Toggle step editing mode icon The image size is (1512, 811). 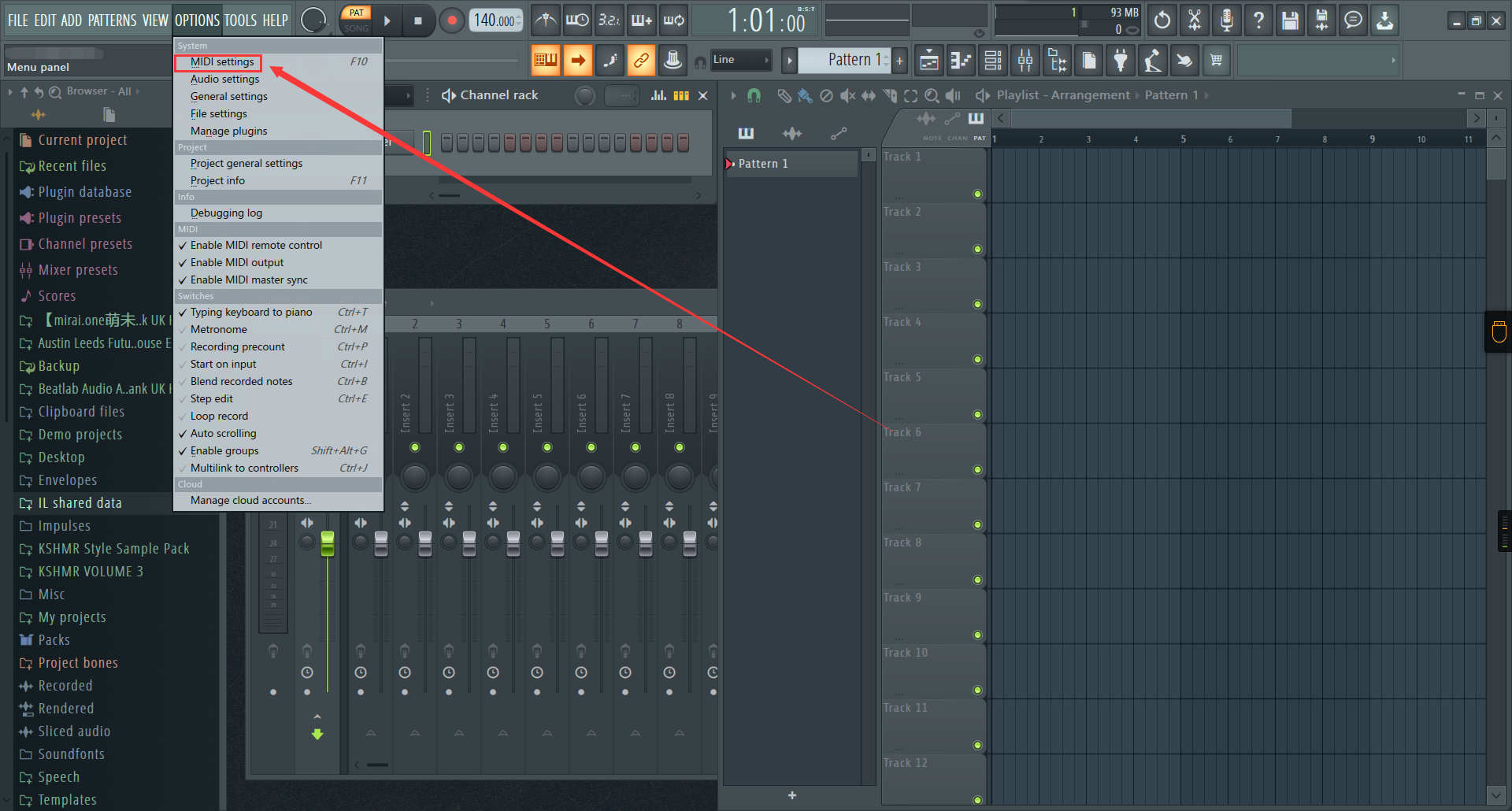click(x=610, y=60)
